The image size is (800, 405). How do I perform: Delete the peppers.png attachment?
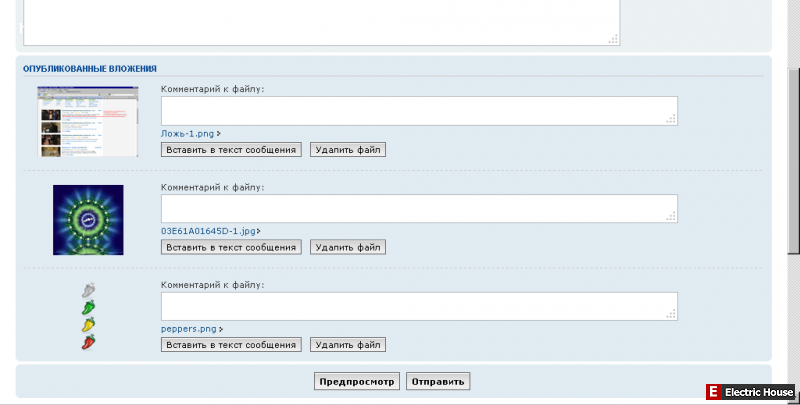click(x=348, y=345)
